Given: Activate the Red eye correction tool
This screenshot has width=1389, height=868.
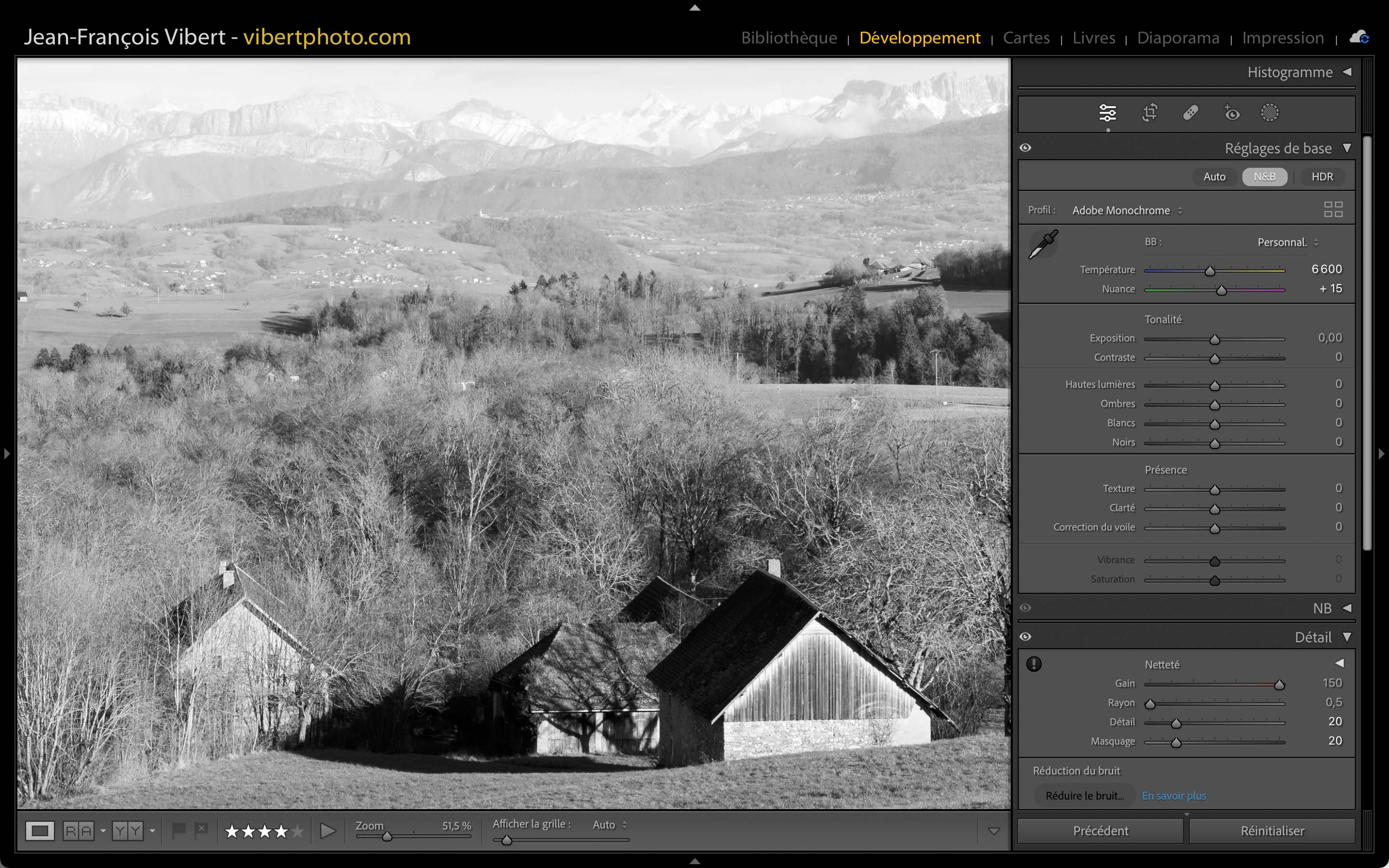Looking at the screenshot, I should tap(1231, 113).
